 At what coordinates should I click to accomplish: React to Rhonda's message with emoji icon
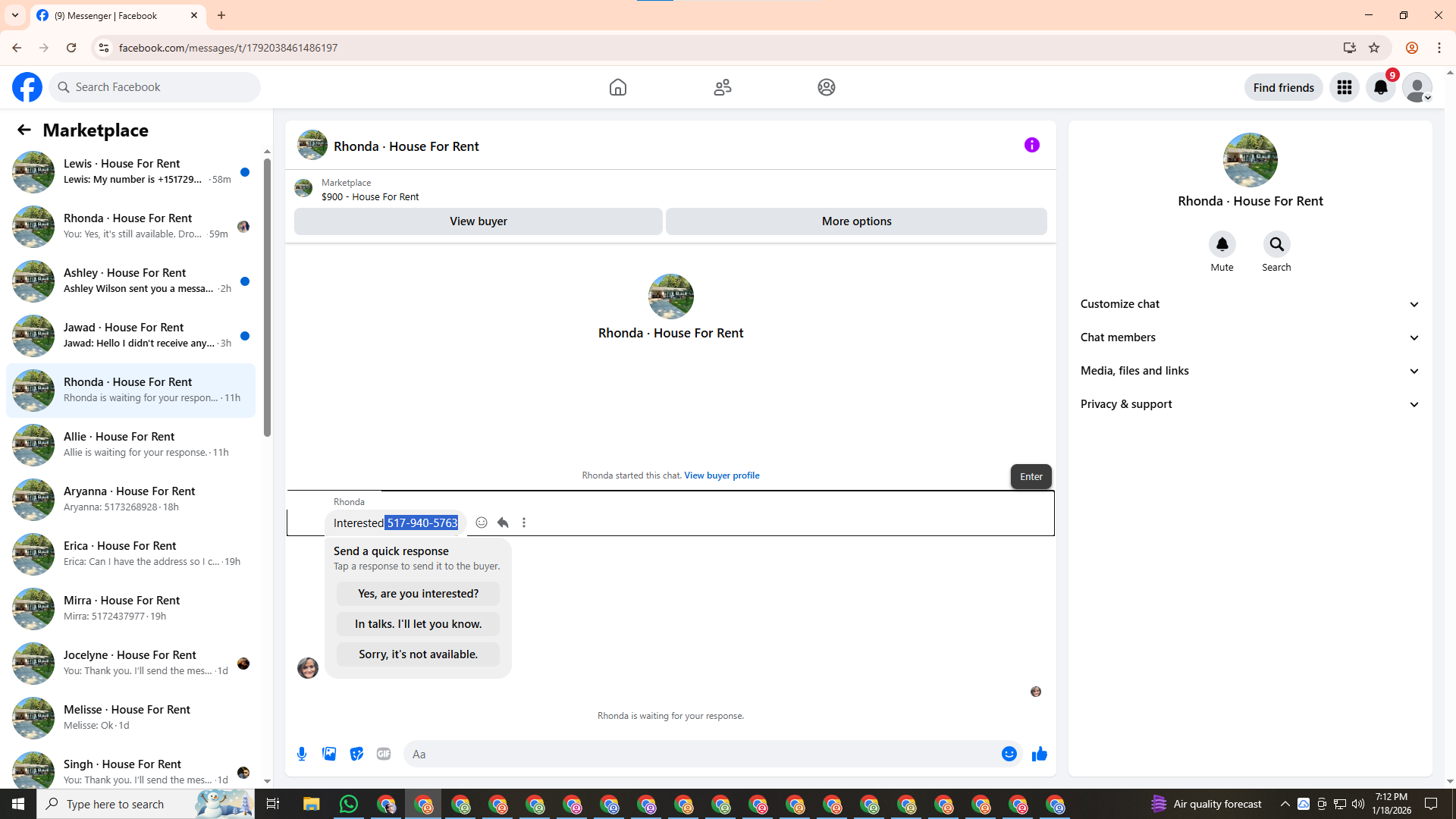(x=482, y=522)
